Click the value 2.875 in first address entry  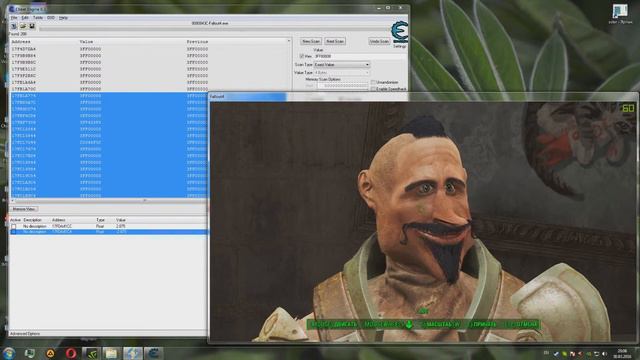pyautogui.click(x=121, y=226)
